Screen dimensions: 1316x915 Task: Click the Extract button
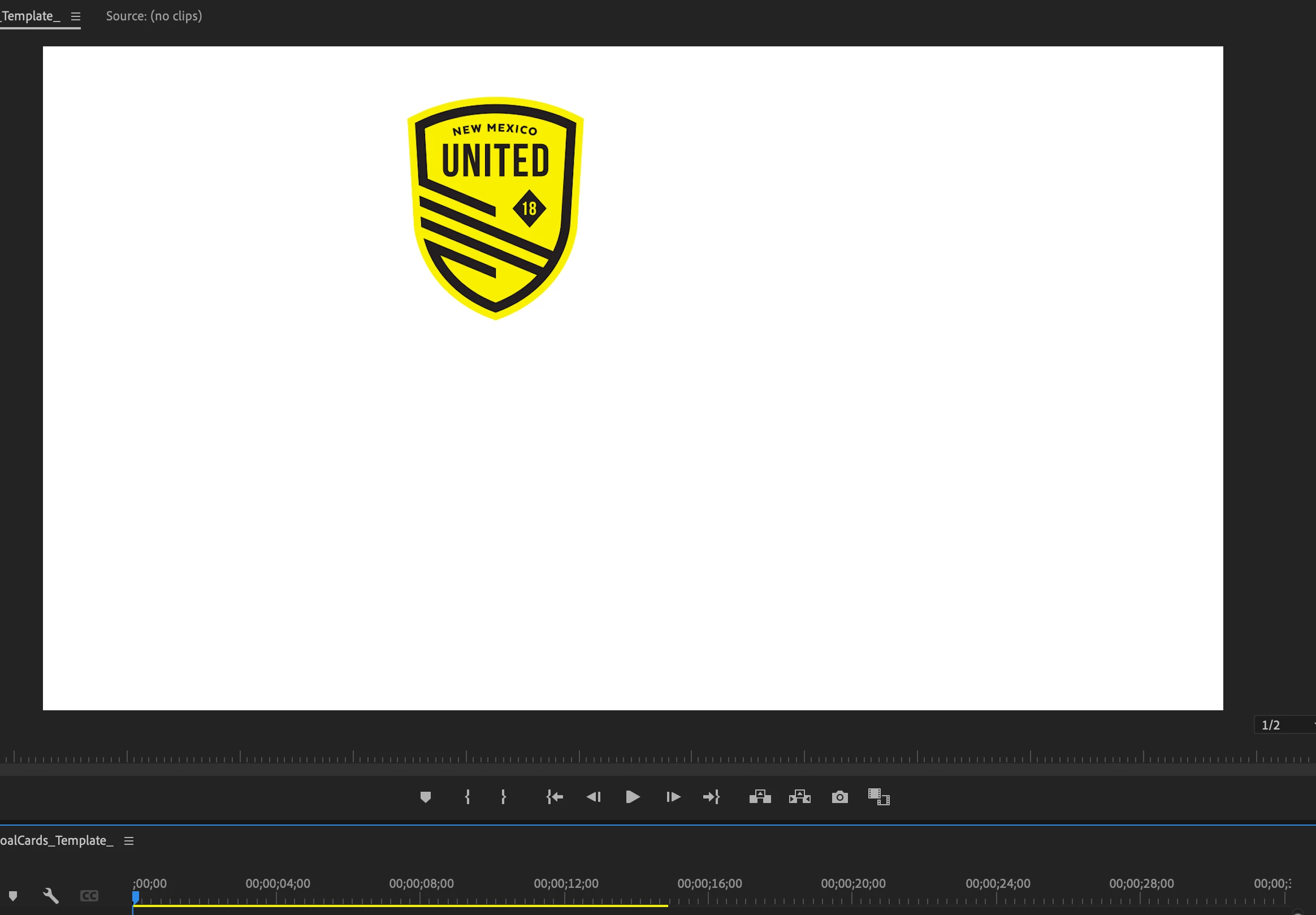click(x=799, y=797)
